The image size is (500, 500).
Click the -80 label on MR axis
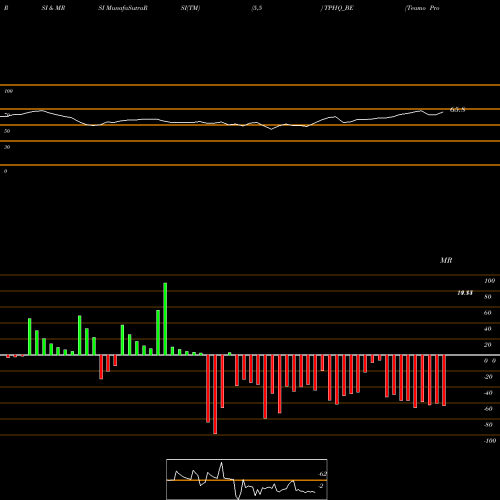[x=488, y=425]
